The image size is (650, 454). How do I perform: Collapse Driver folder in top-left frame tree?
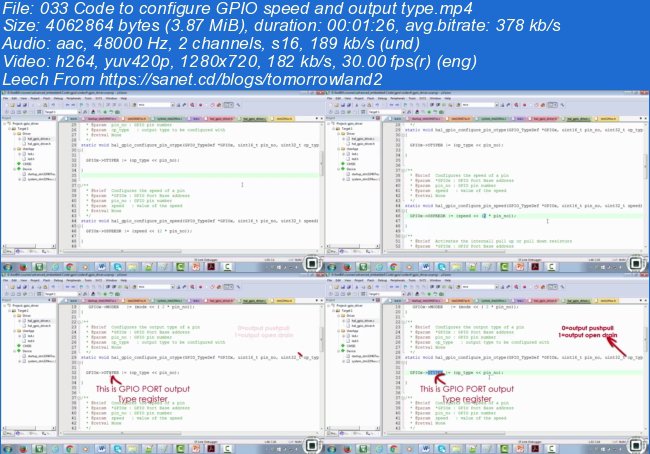(x=14, y=134)
